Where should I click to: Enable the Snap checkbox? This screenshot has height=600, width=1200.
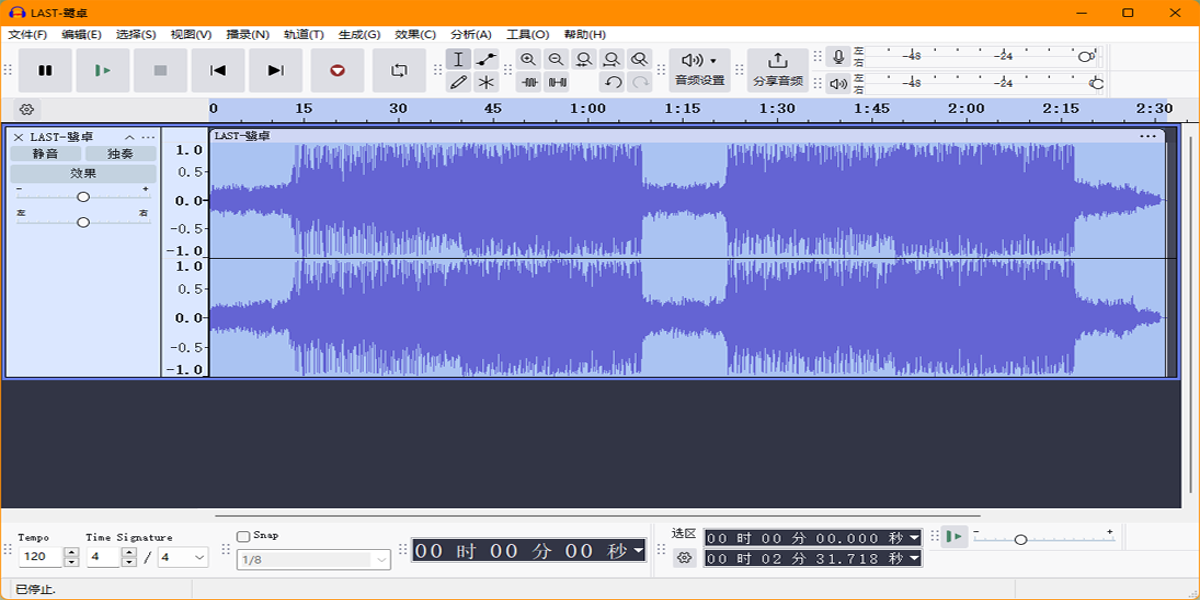[243, 535]
